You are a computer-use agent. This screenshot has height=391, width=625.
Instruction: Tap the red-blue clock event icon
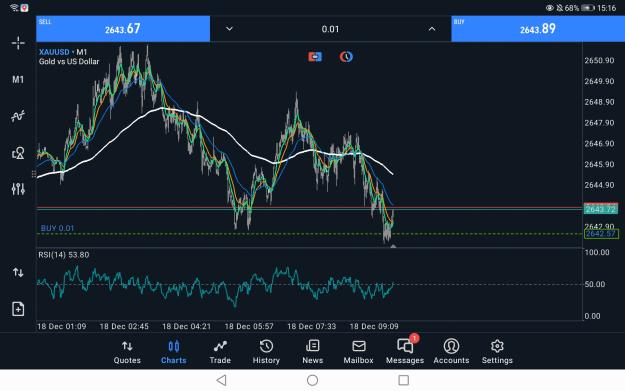point(346,57)
